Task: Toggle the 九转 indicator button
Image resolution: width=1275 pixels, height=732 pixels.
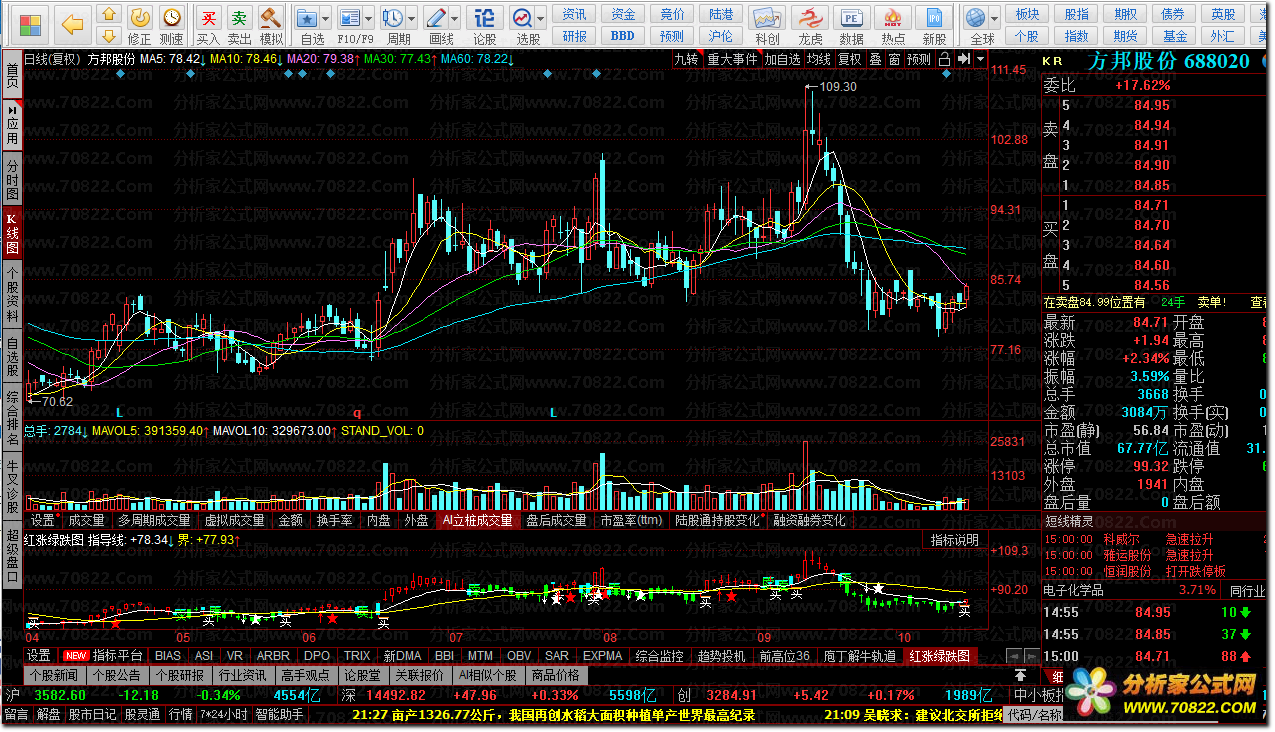Action: point(686,59)
